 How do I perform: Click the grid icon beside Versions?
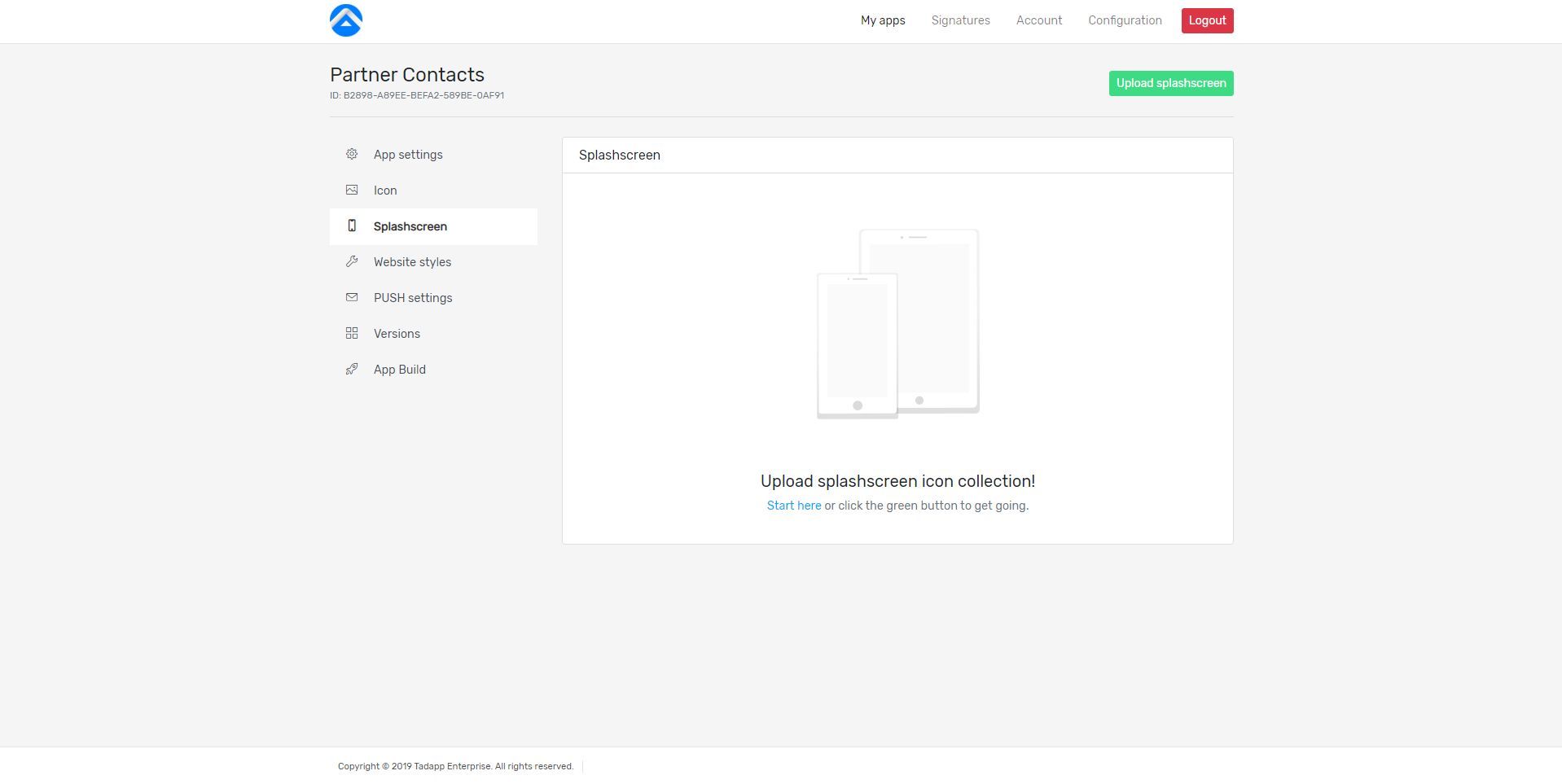click(352, 333)
